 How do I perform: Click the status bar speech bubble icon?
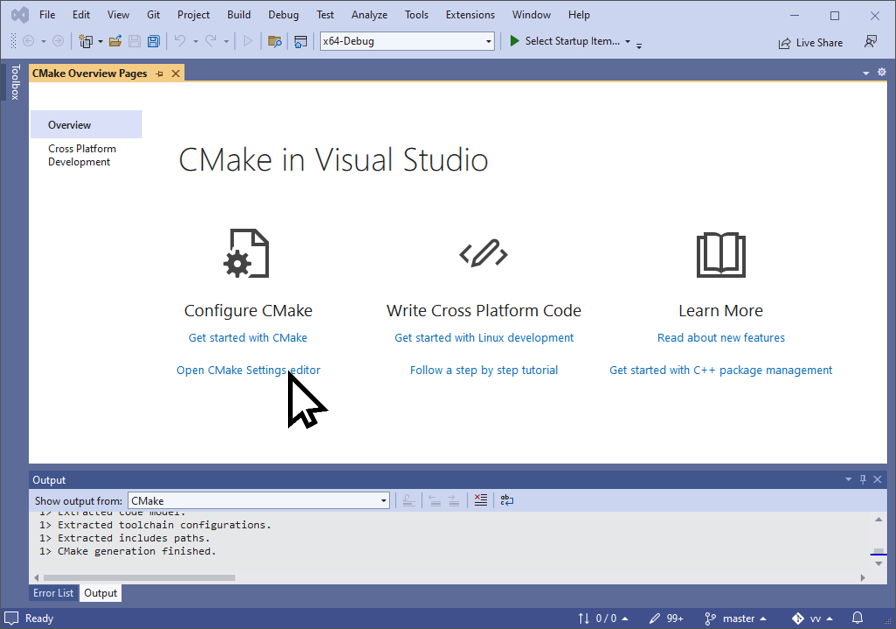coord(11,618)
